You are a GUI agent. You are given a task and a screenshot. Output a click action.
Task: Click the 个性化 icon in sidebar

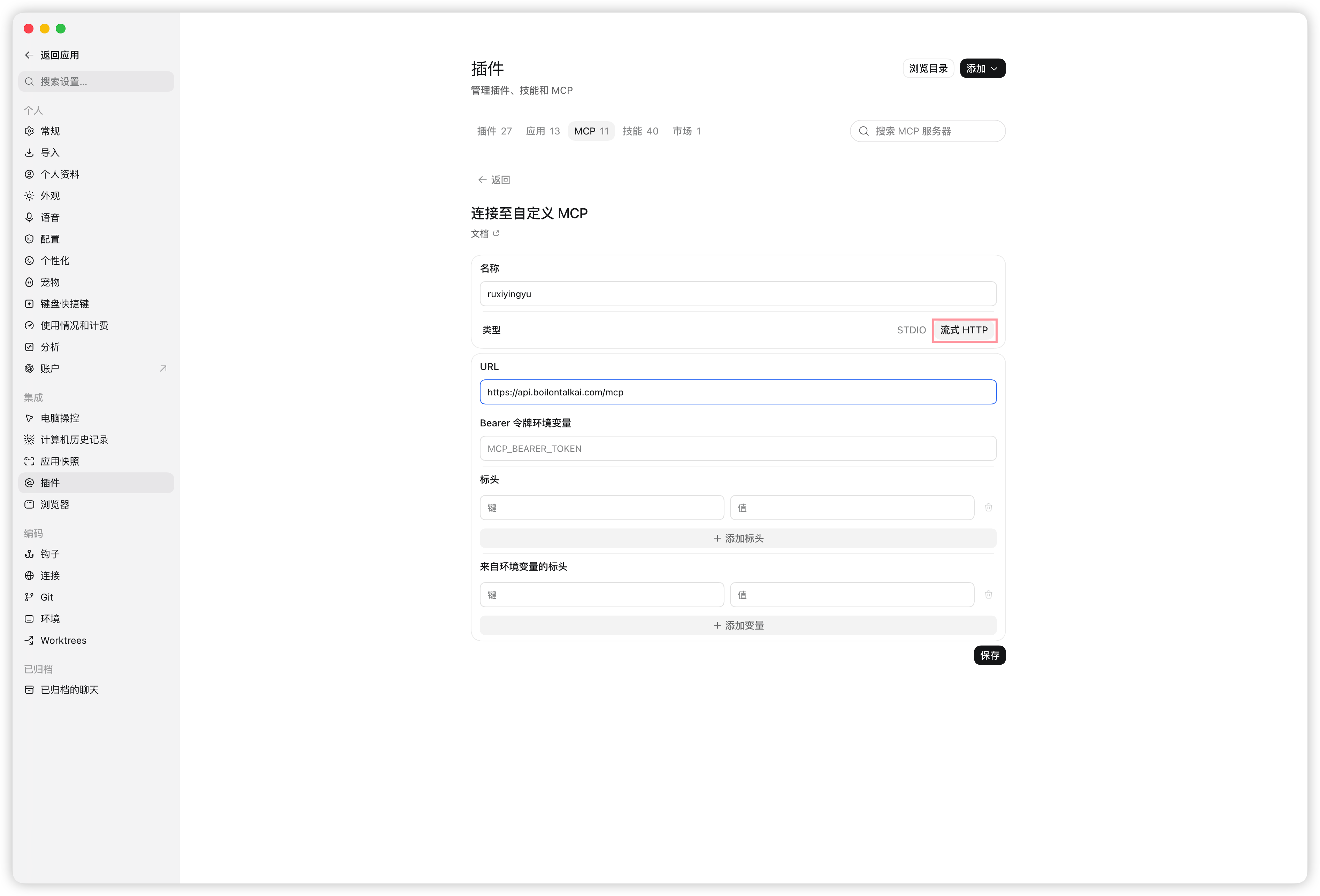29,261
